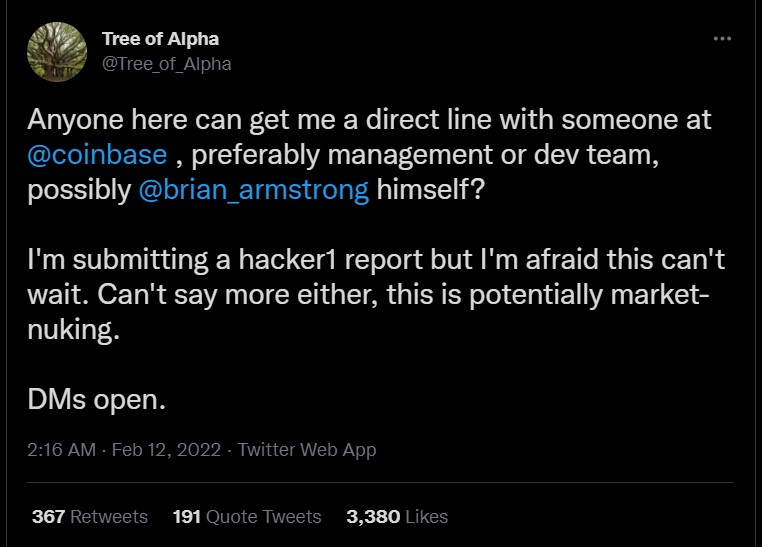Click the word "himself?" after the mention

pos(431,189)
